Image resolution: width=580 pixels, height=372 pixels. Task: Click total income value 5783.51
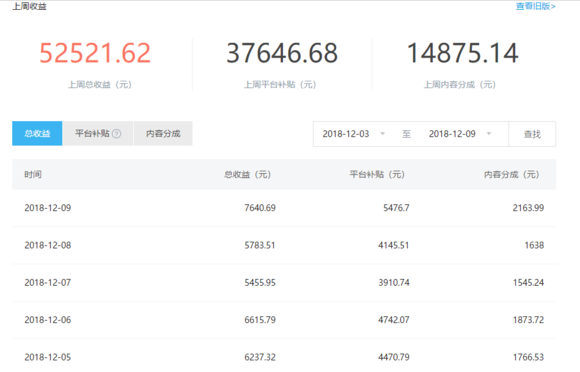click(x=260, y=245)
